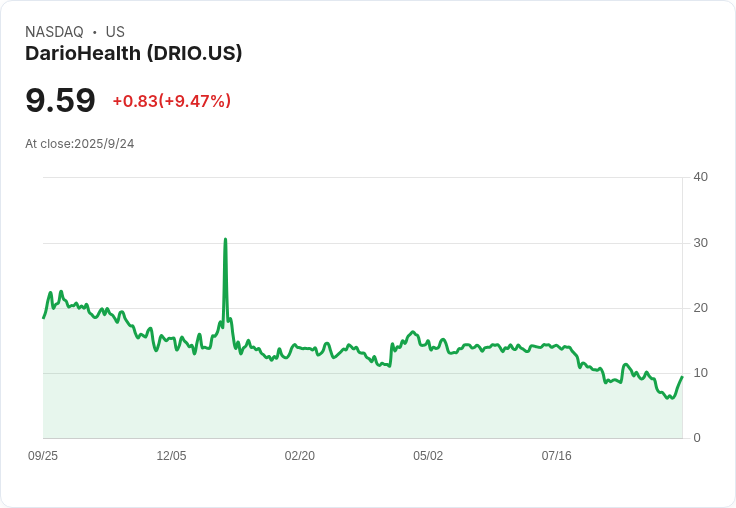The image size is (736, 508).
Task: Pick the 10 price axis label
Action: 700,373
